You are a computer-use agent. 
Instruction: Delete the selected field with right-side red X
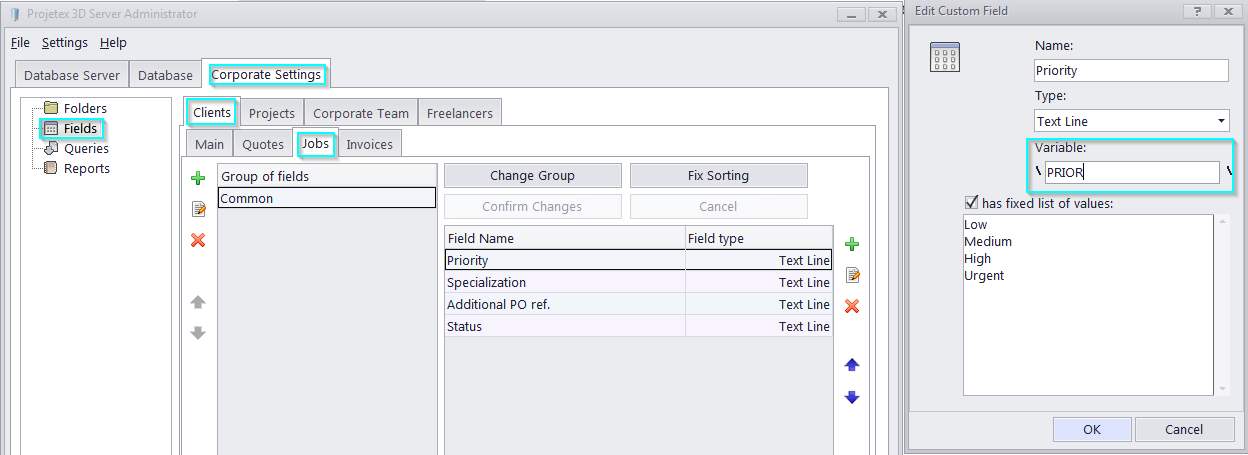pyautogui.click(x=852, y=306)
